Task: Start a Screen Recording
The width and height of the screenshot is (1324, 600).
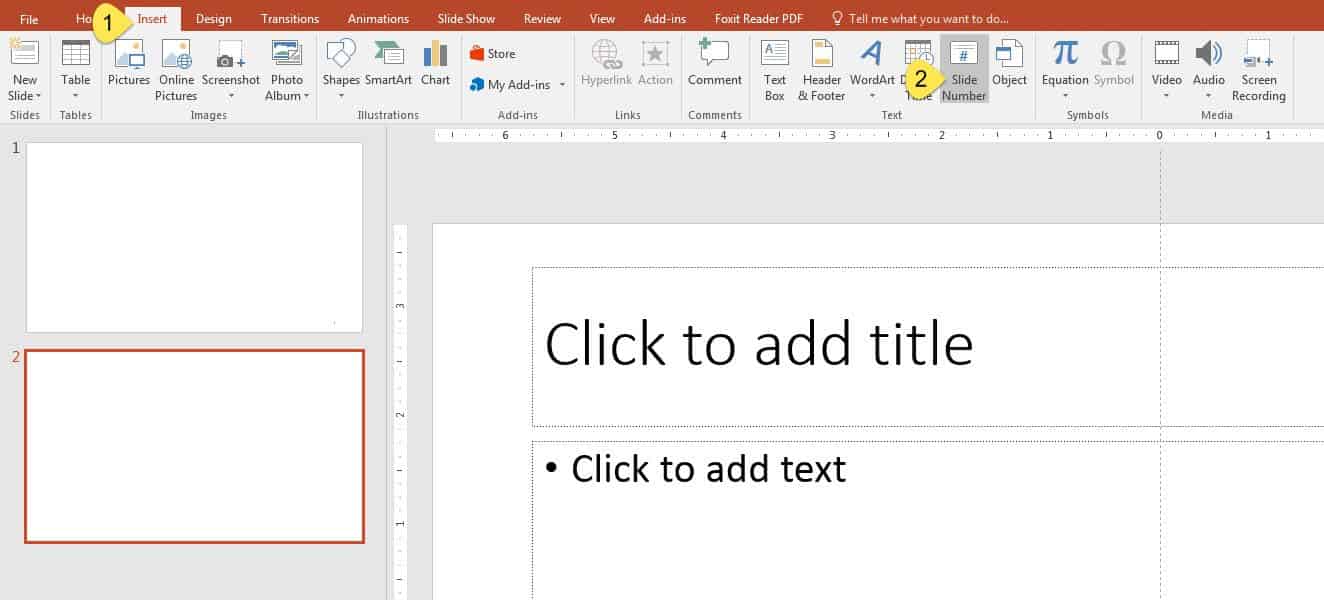Action: pyautogui.click(x=1258, y=70)
